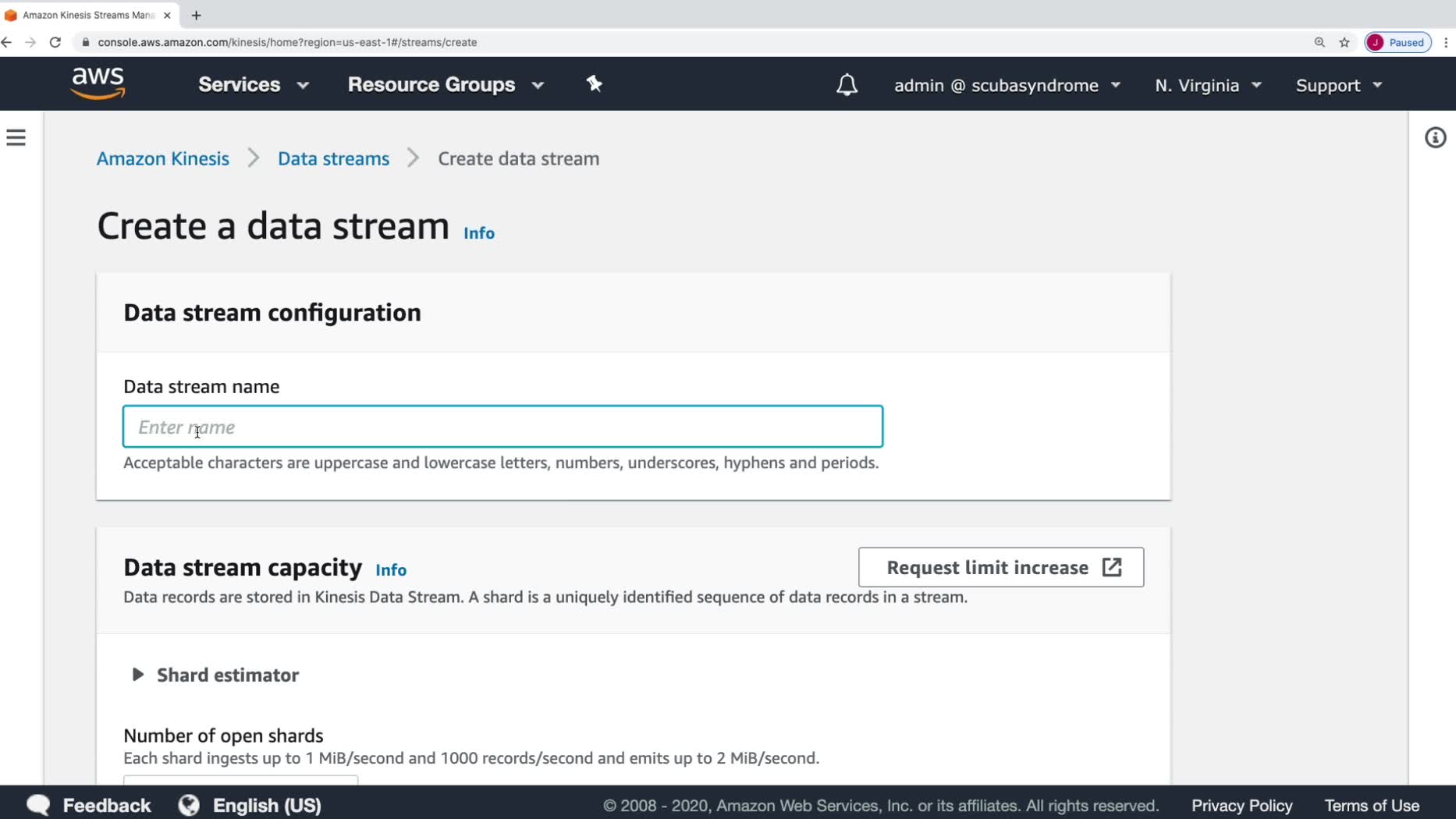Viewport: 1456px width, 819px height.
Task: Click the Data stream name field
Action: point(502,427)
